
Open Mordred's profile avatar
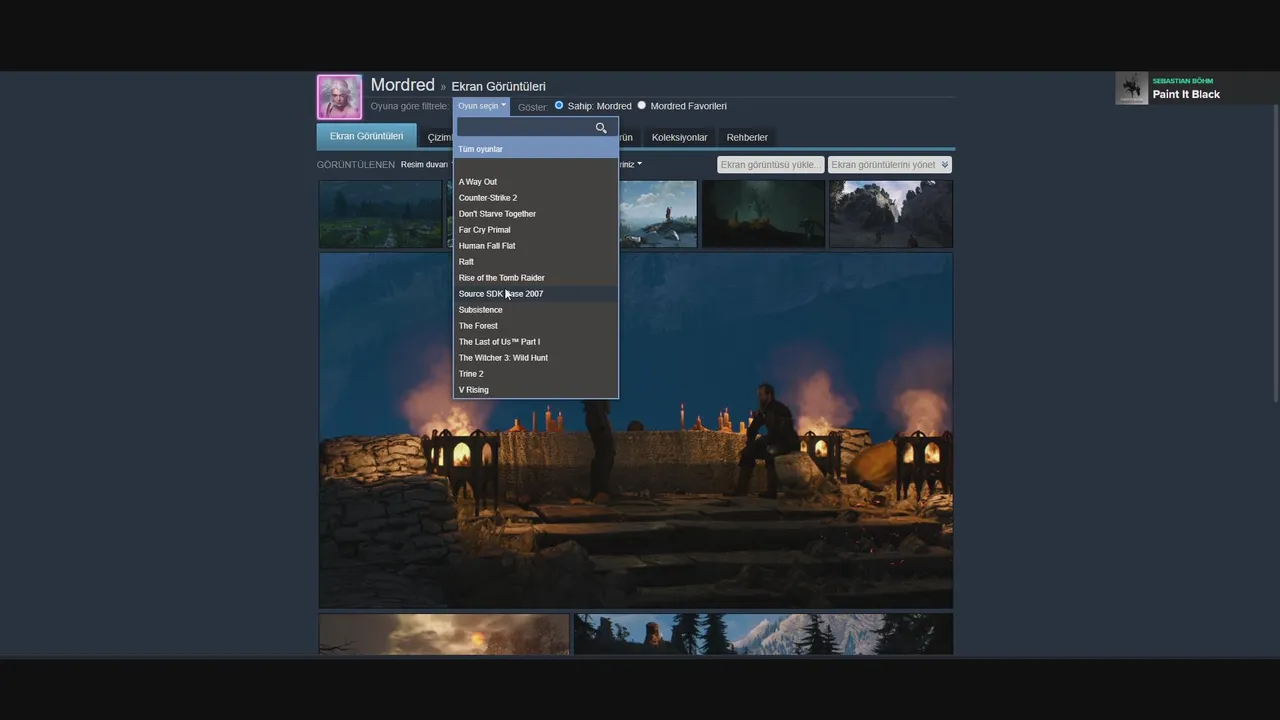(339, 97)
